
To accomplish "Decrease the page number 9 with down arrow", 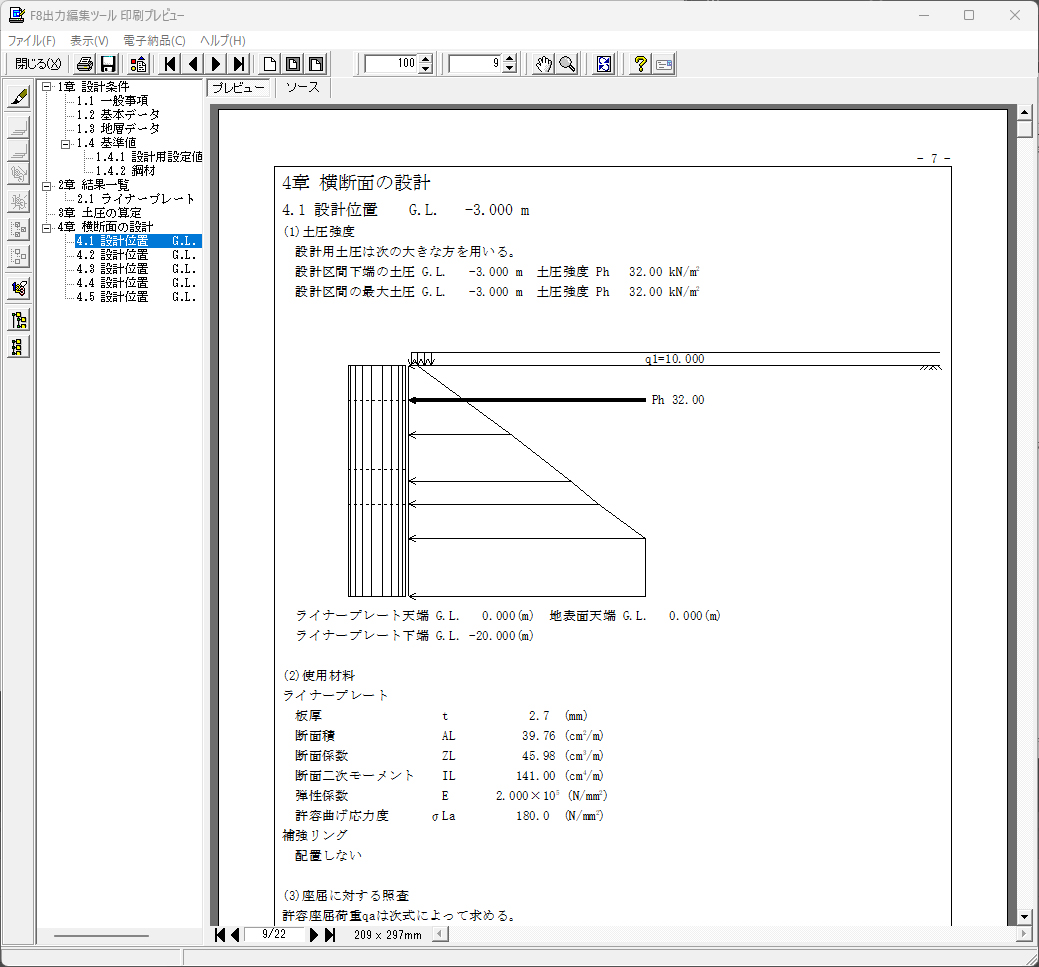I will pos(510,69).
